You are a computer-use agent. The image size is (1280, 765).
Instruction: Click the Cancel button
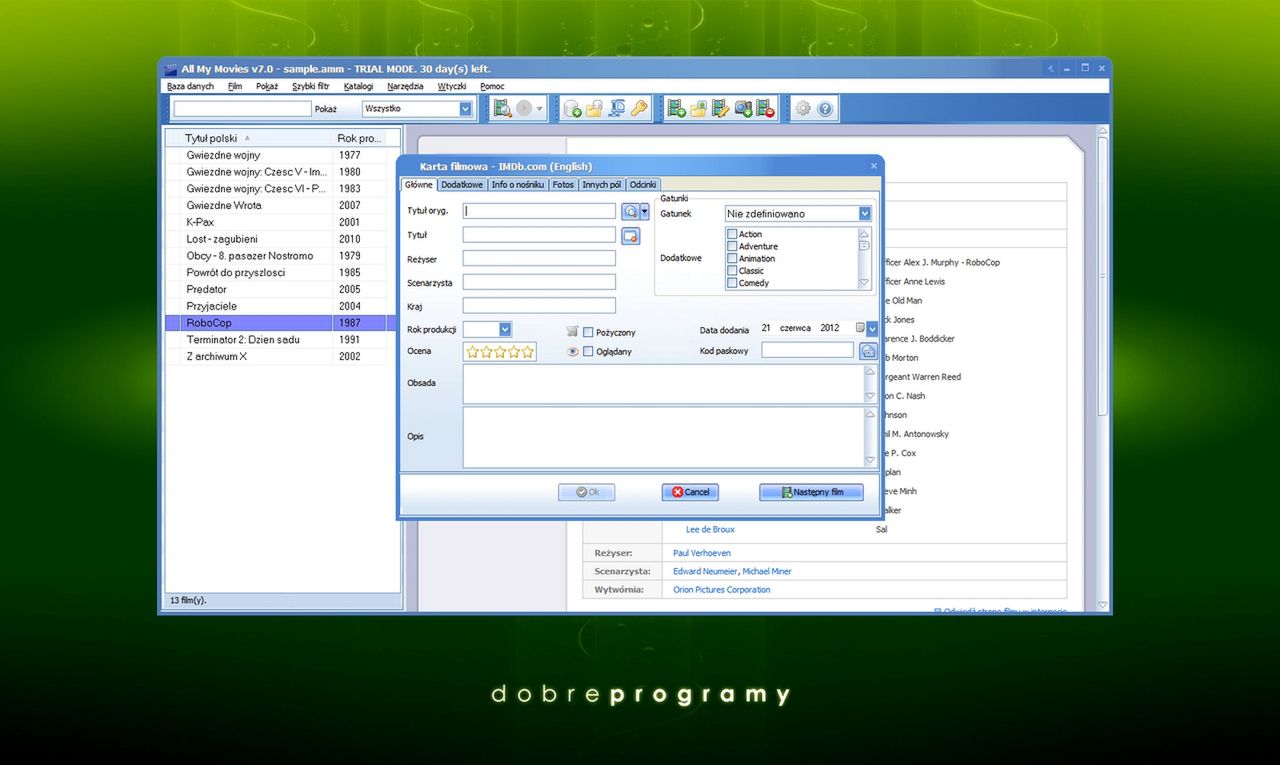pyautogui.click(x=690, y=492)
